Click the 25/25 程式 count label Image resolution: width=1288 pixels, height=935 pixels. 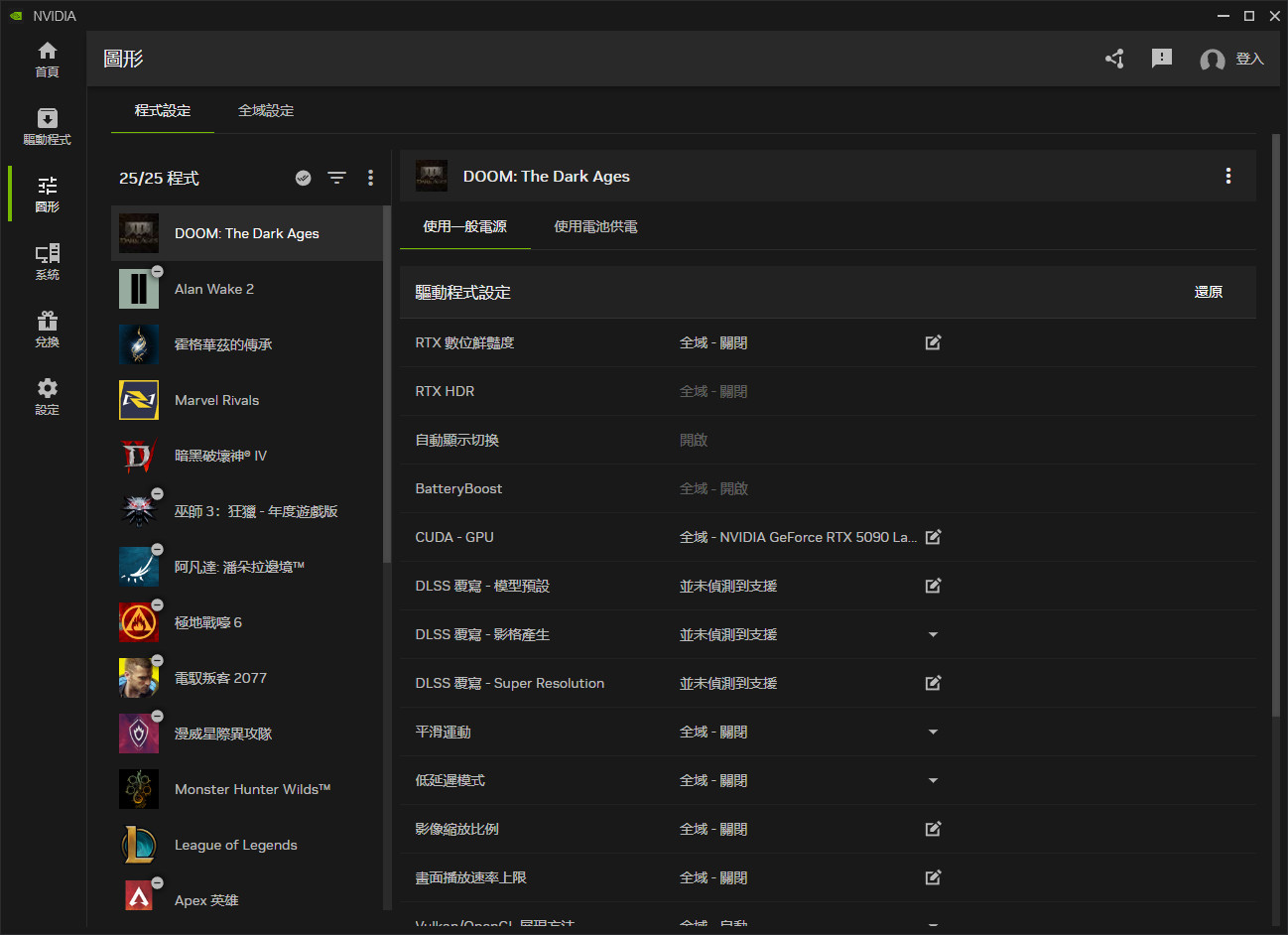(159, 178)
